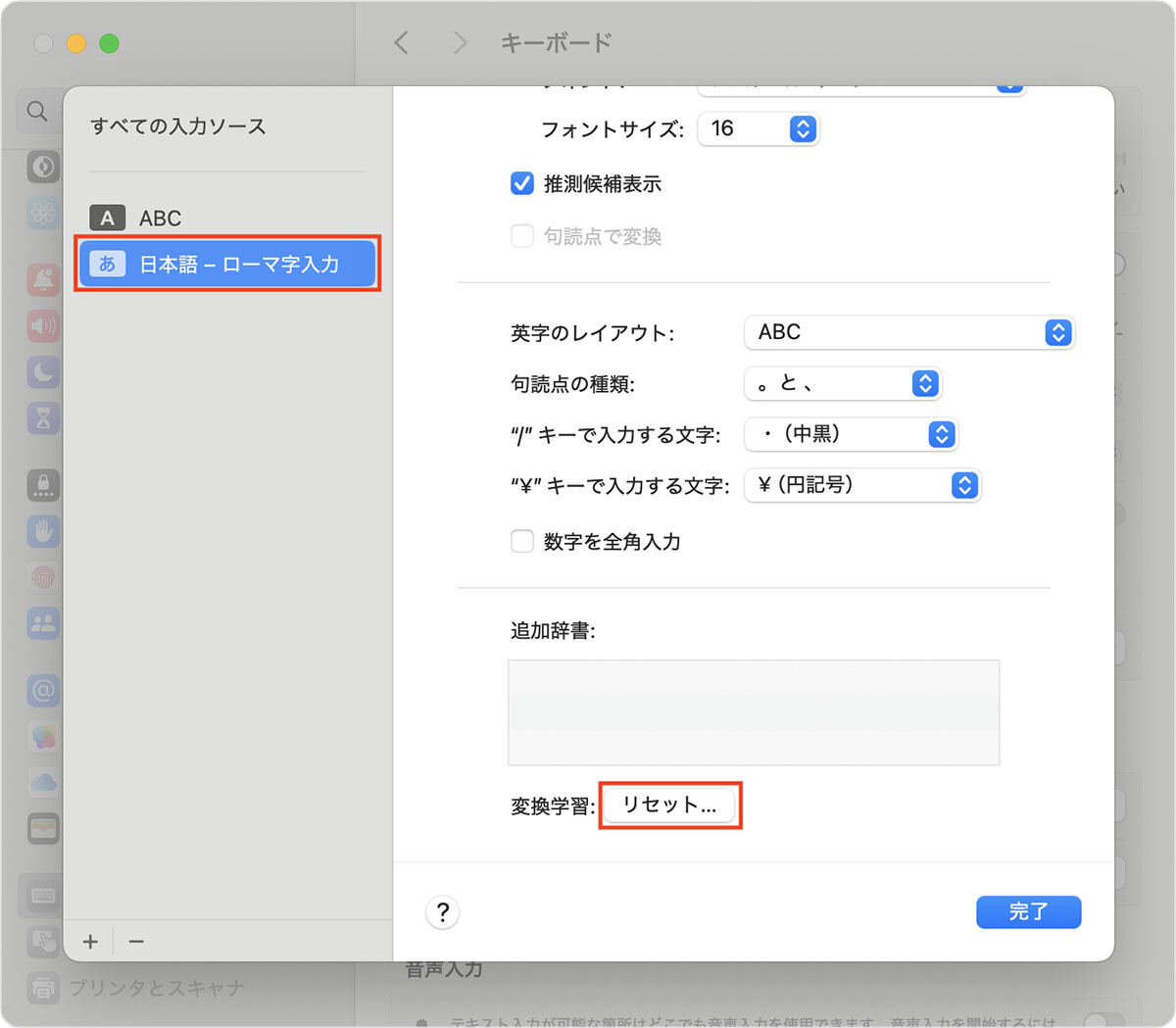This screenshot has height=1028, width=1176.
Task: Open Focus moon icon in background sidebar
Action: (43, 372)
